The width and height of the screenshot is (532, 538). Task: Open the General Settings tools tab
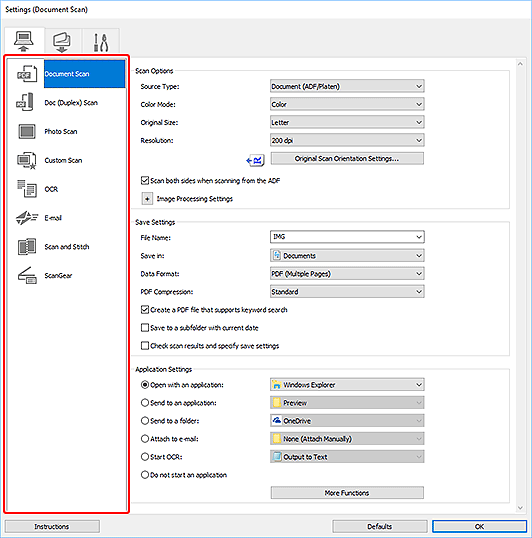[x=101, y=42]
